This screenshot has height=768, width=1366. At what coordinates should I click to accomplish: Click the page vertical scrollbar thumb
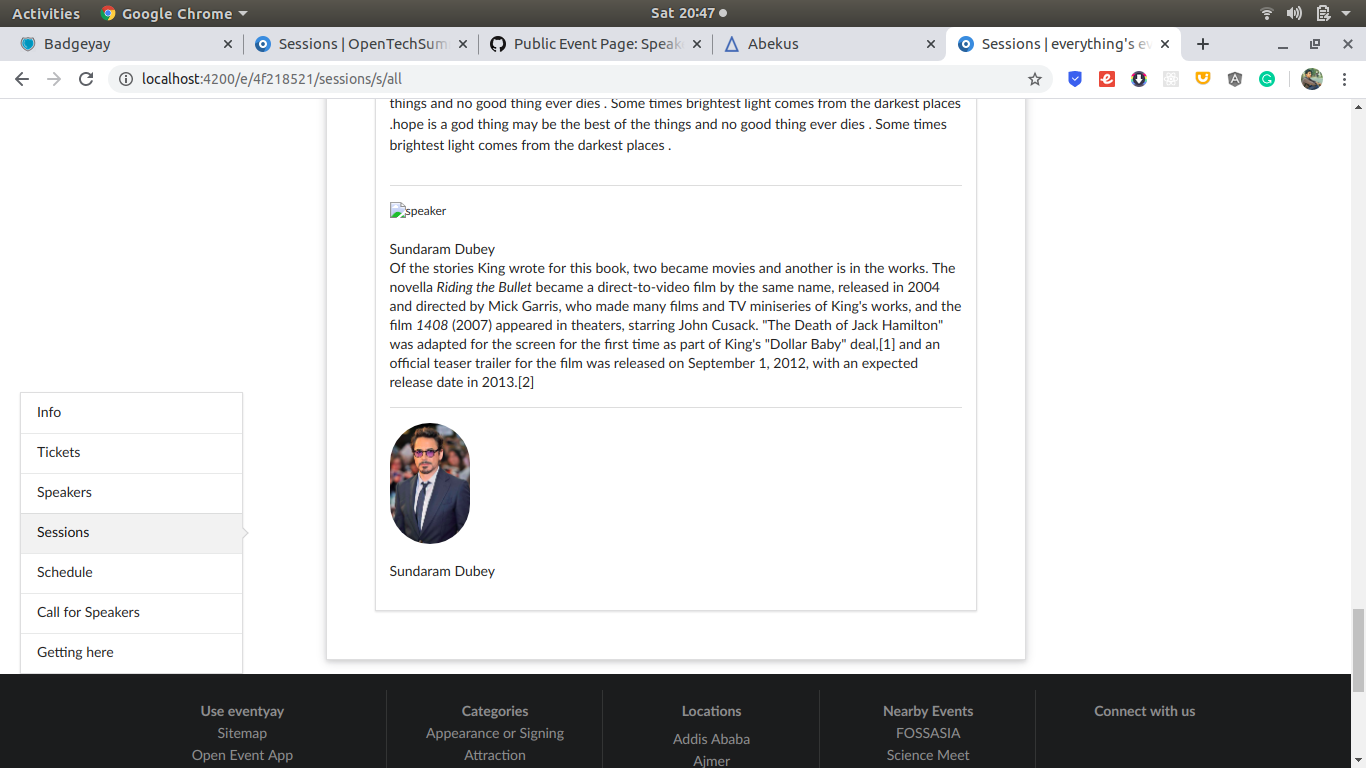1358,650
